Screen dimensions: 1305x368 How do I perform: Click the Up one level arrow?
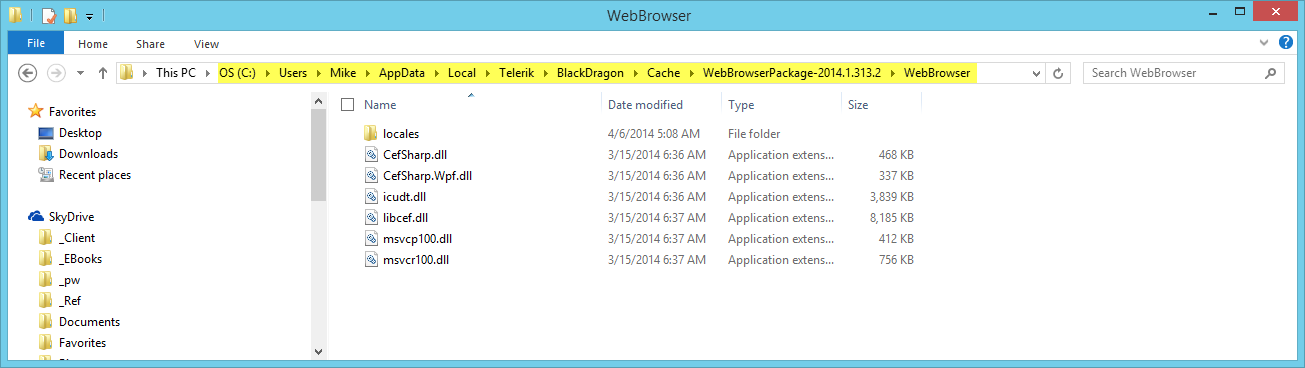point(103,73)
